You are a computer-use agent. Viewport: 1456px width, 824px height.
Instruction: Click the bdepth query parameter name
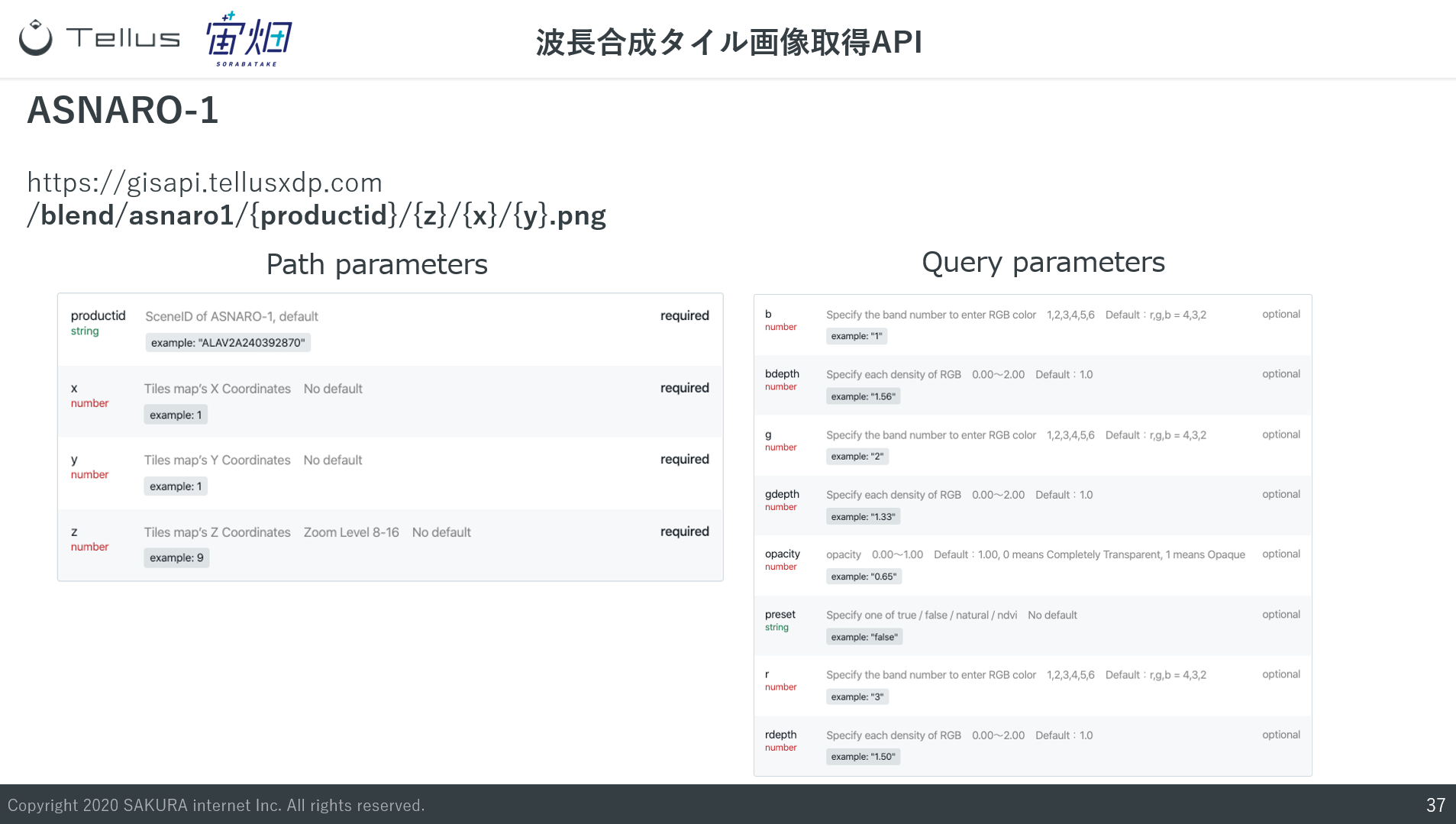tap(782, 373)
